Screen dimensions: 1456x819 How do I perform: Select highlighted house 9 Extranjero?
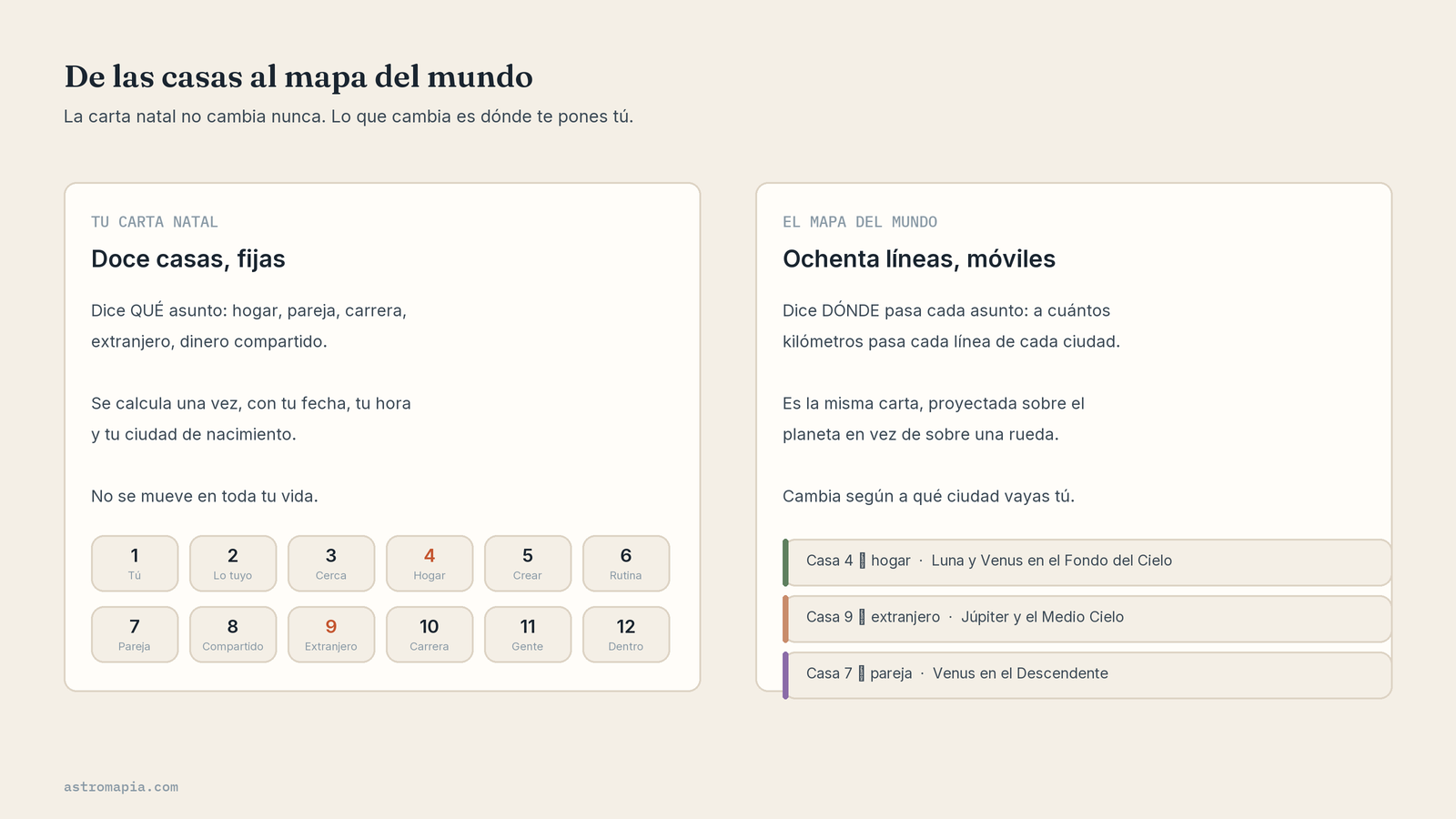pyautogui.click(x=331, y=634)
